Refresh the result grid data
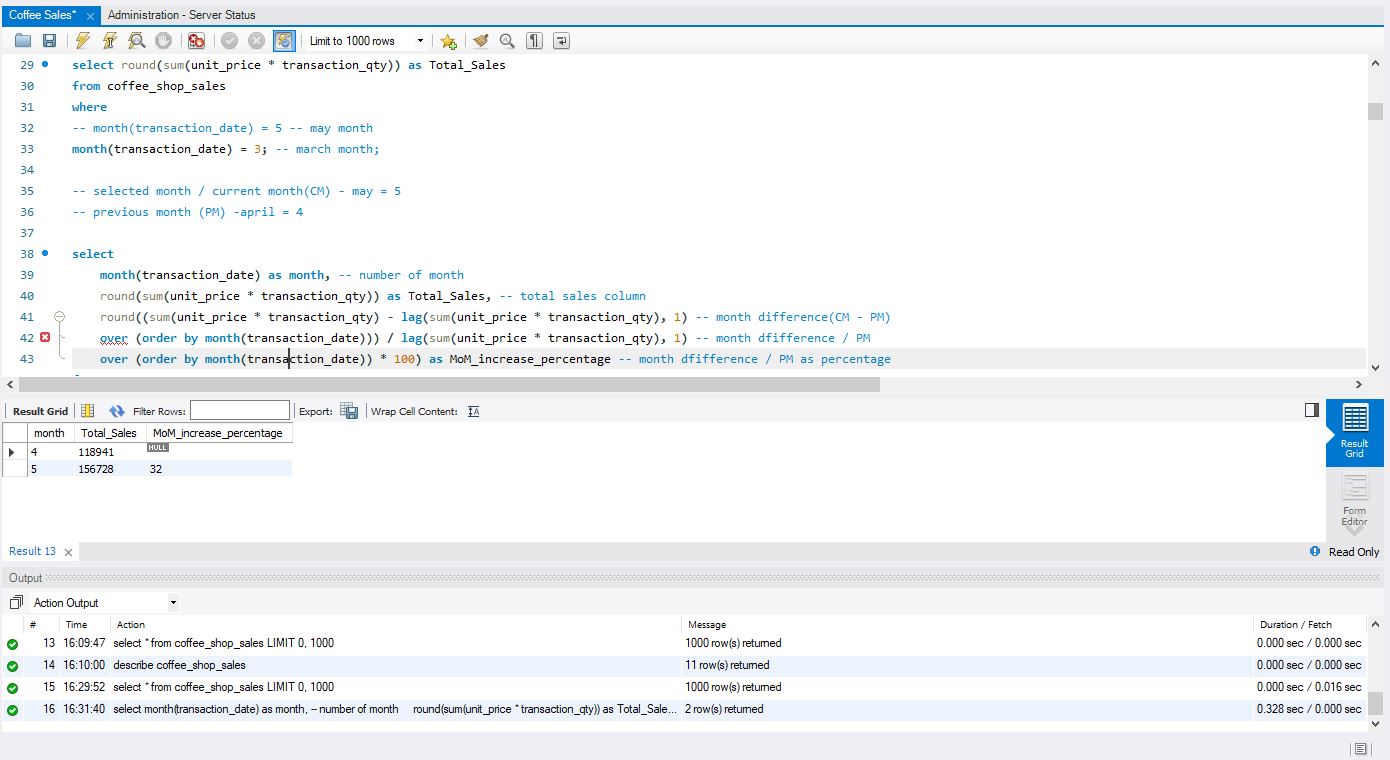1390x760 pixels. pyautogui.click(x=117, y=411)
